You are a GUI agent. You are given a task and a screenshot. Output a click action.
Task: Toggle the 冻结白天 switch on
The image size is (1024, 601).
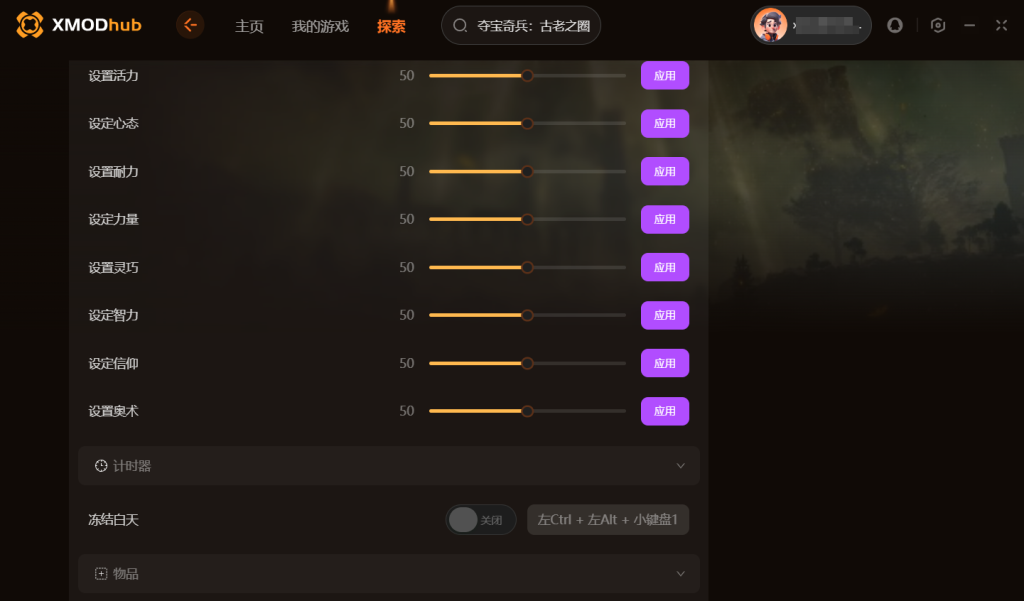tap(481, 520)
